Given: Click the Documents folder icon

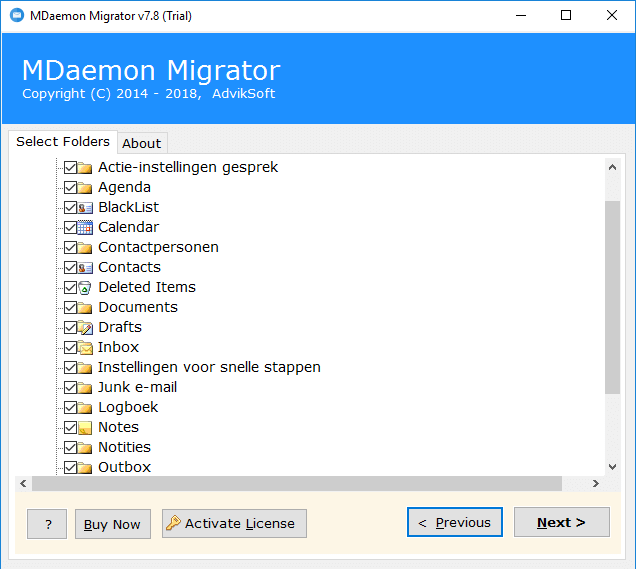Looking at the screenshot, I should coord(85,307).
